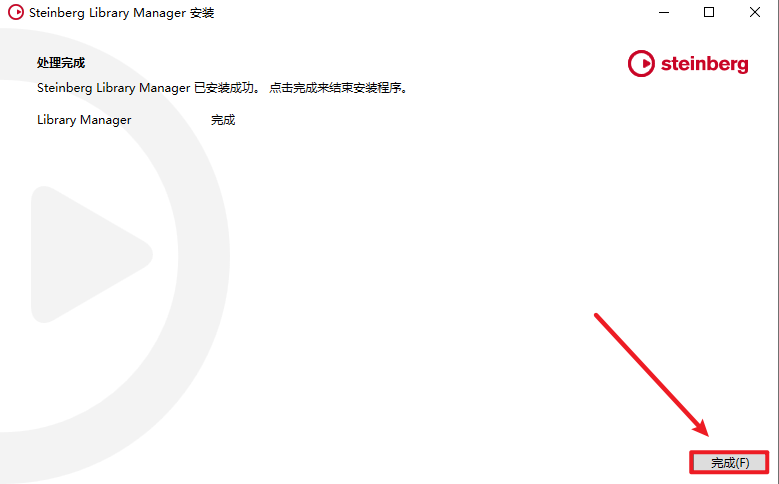This screenshot has height=484, width=779.
Task: Click the 点击完成来结束安装程序 instruction text
Action: coord(338,88)
